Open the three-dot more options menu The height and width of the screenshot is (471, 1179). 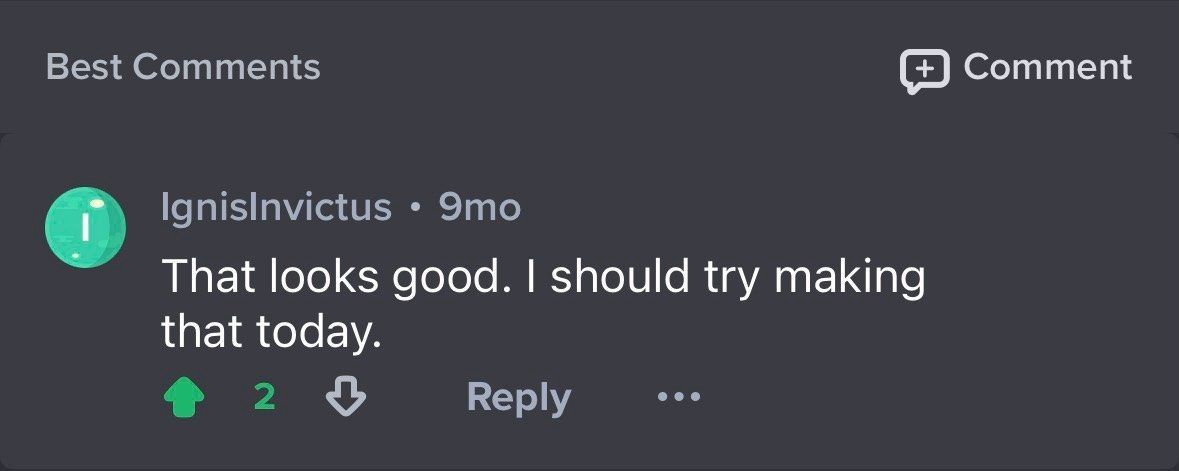click(679, 398)
